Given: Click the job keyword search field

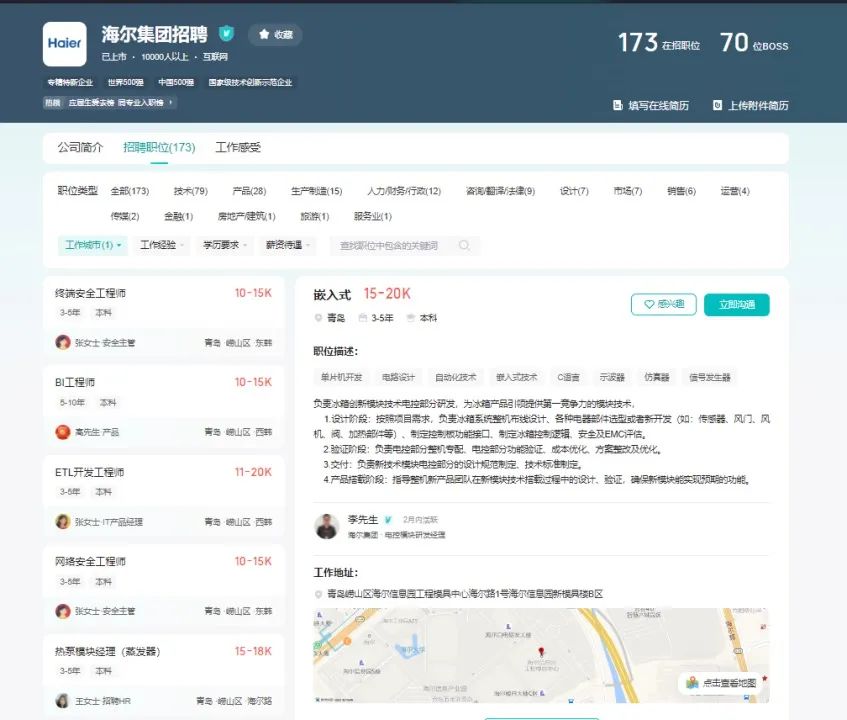Looking at the screenshot, I should pos(404,246).
